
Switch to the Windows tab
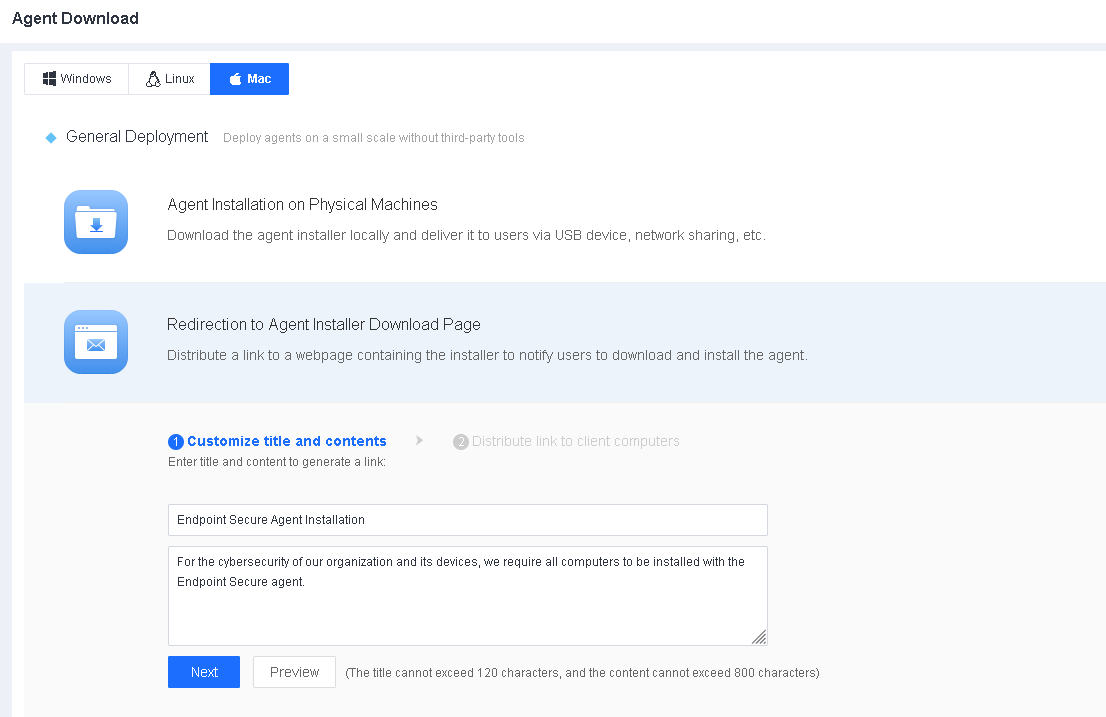click(x=86, y=79)
